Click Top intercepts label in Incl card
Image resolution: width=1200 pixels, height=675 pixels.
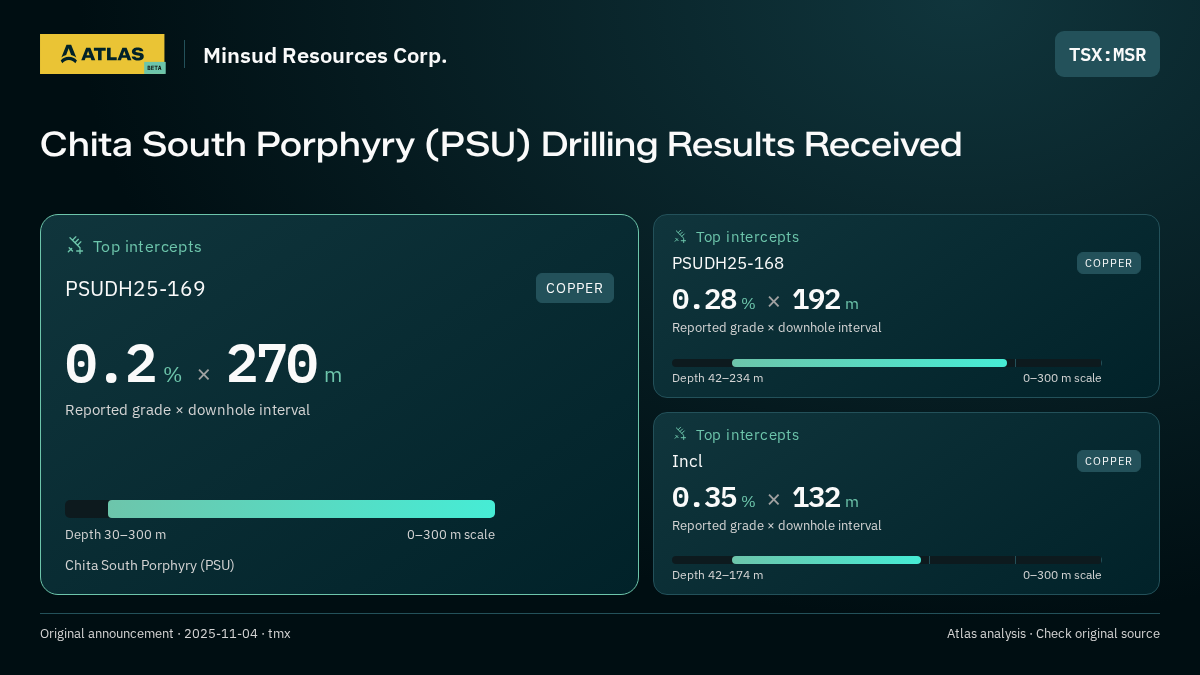[747, 435]
